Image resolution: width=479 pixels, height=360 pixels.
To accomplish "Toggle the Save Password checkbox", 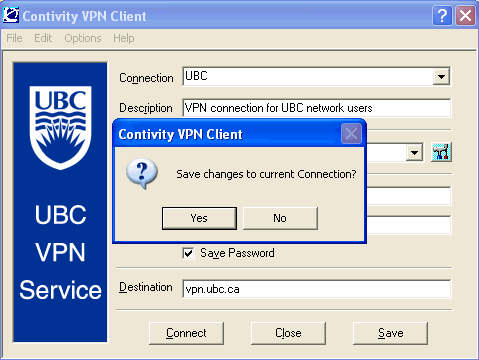I will (x=188, y=253).
